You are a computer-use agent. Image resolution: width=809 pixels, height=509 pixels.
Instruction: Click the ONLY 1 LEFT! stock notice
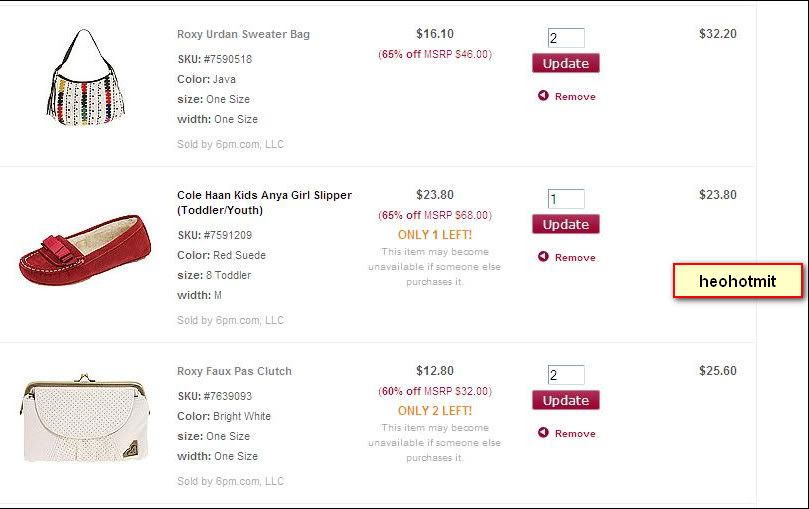[435, 235]
